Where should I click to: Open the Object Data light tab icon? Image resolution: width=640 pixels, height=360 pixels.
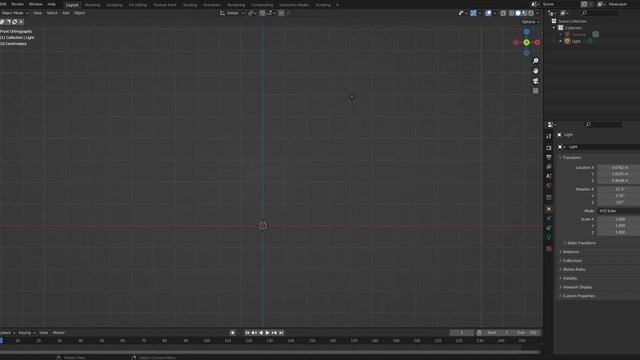click(549, 237)
